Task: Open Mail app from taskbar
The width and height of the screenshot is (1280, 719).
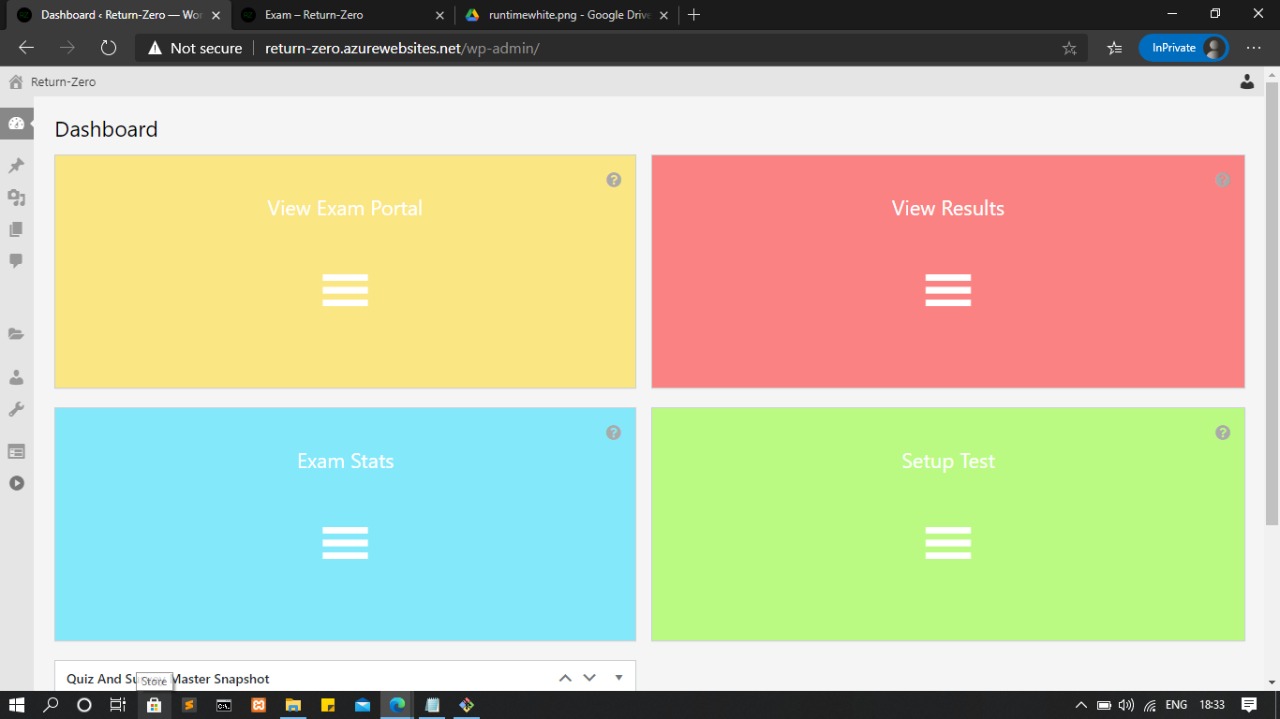Action: tap(363, 705)
